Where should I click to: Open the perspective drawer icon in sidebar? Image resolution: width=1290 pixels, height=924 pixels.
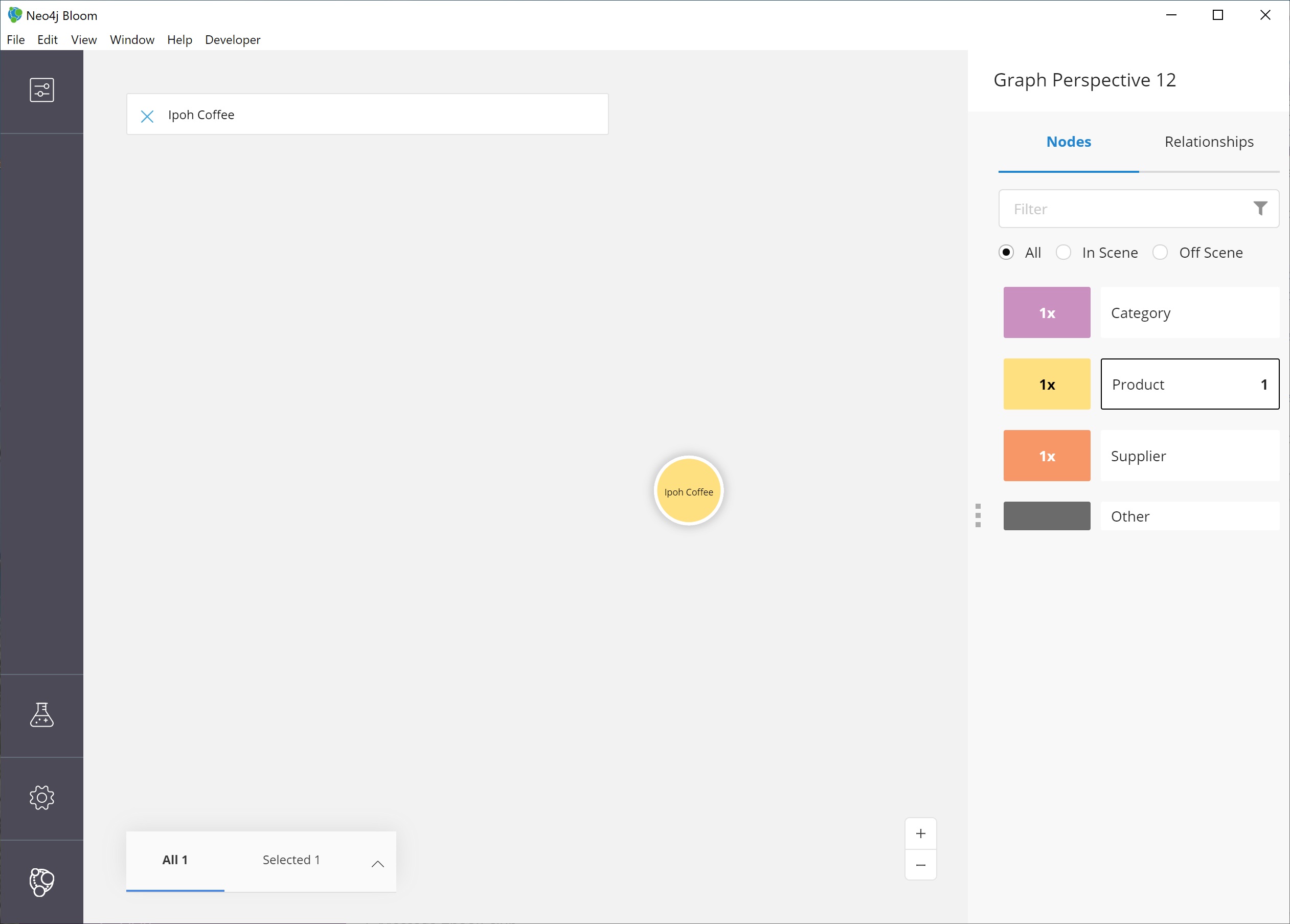coord(41,90)
